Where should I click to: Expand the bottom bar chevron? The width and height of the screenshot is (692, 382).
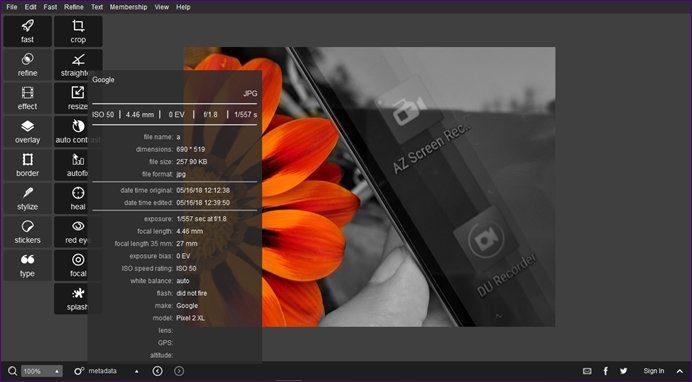(680, 371)
